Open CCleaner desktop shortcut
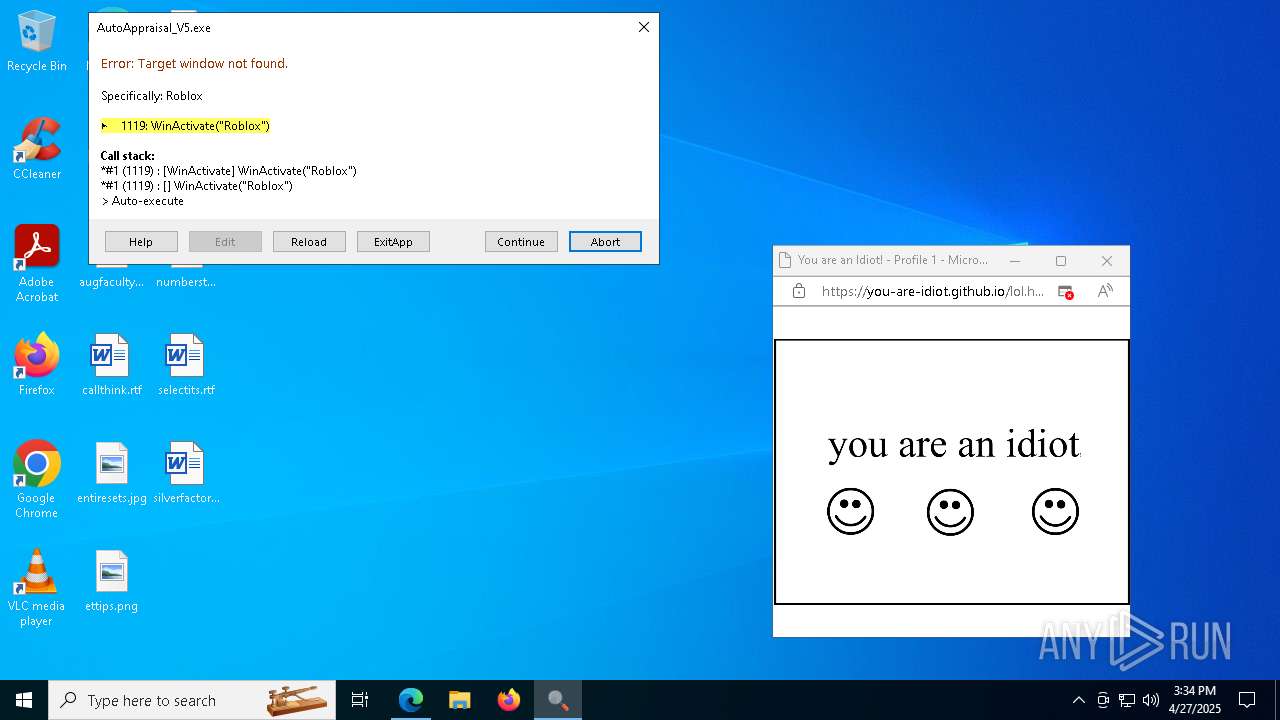The image size is (1280, 720). click(x=37, y=149)
